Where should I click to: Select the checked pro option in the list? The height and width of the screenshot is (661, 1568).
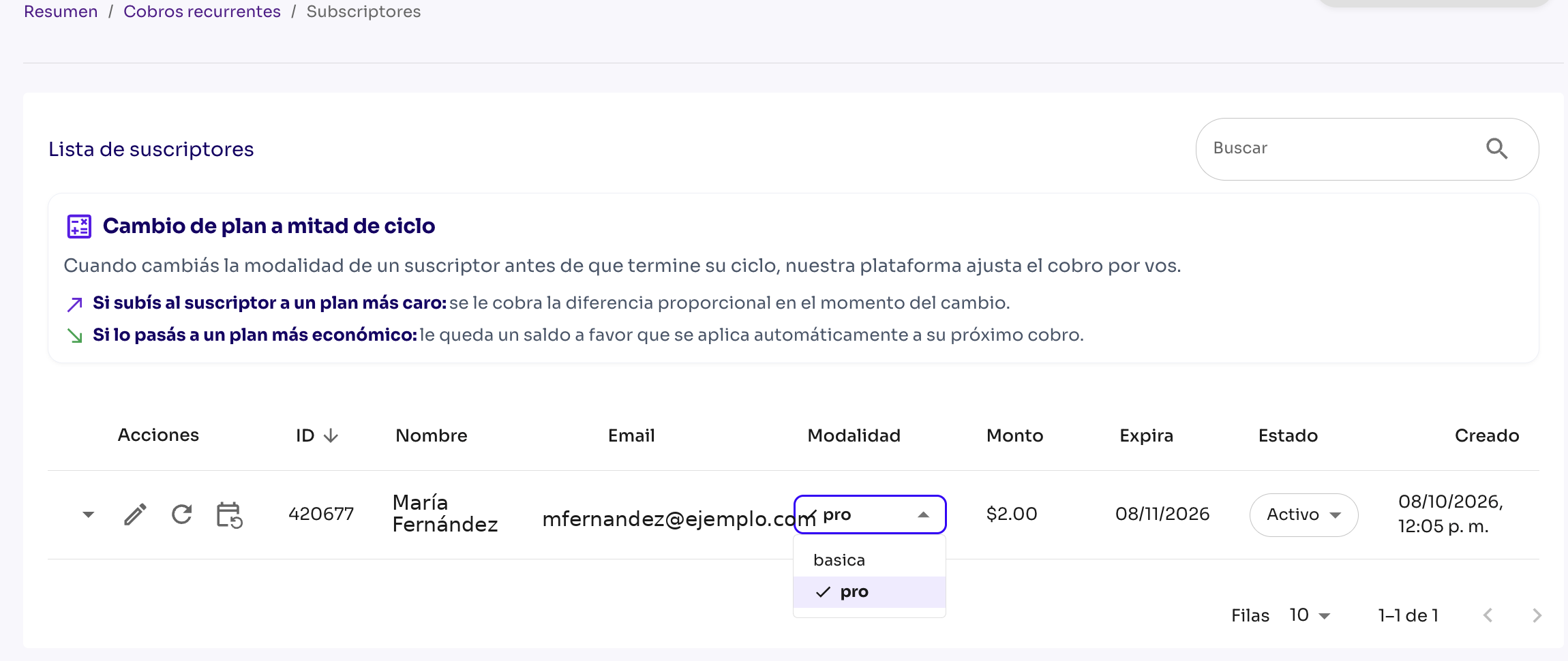pyautogui.click(x=869, y=591)
